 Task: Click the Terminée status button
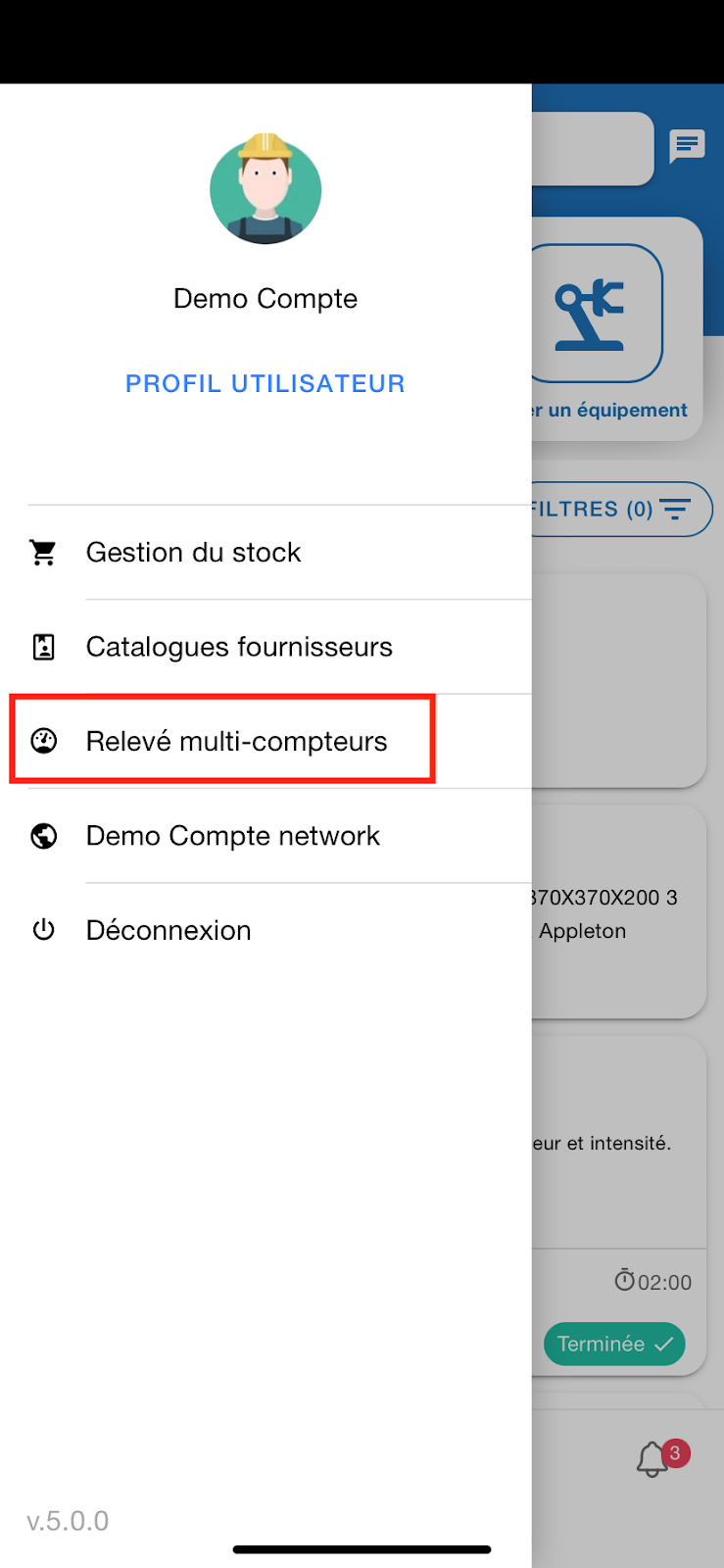(614, 1344)
